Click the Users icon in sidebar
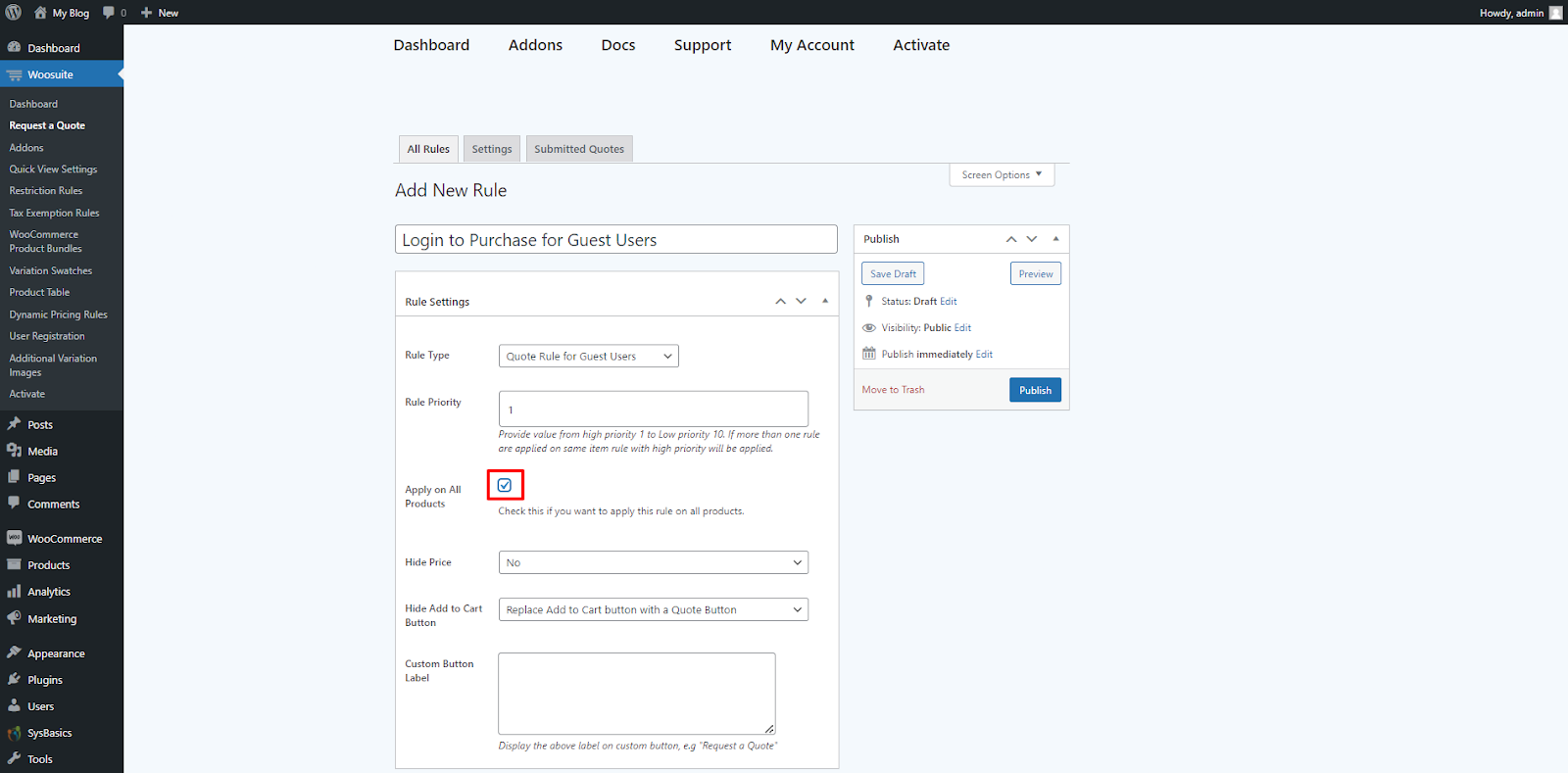Screen dimensions: 1568x773 (x=14, y=705)
